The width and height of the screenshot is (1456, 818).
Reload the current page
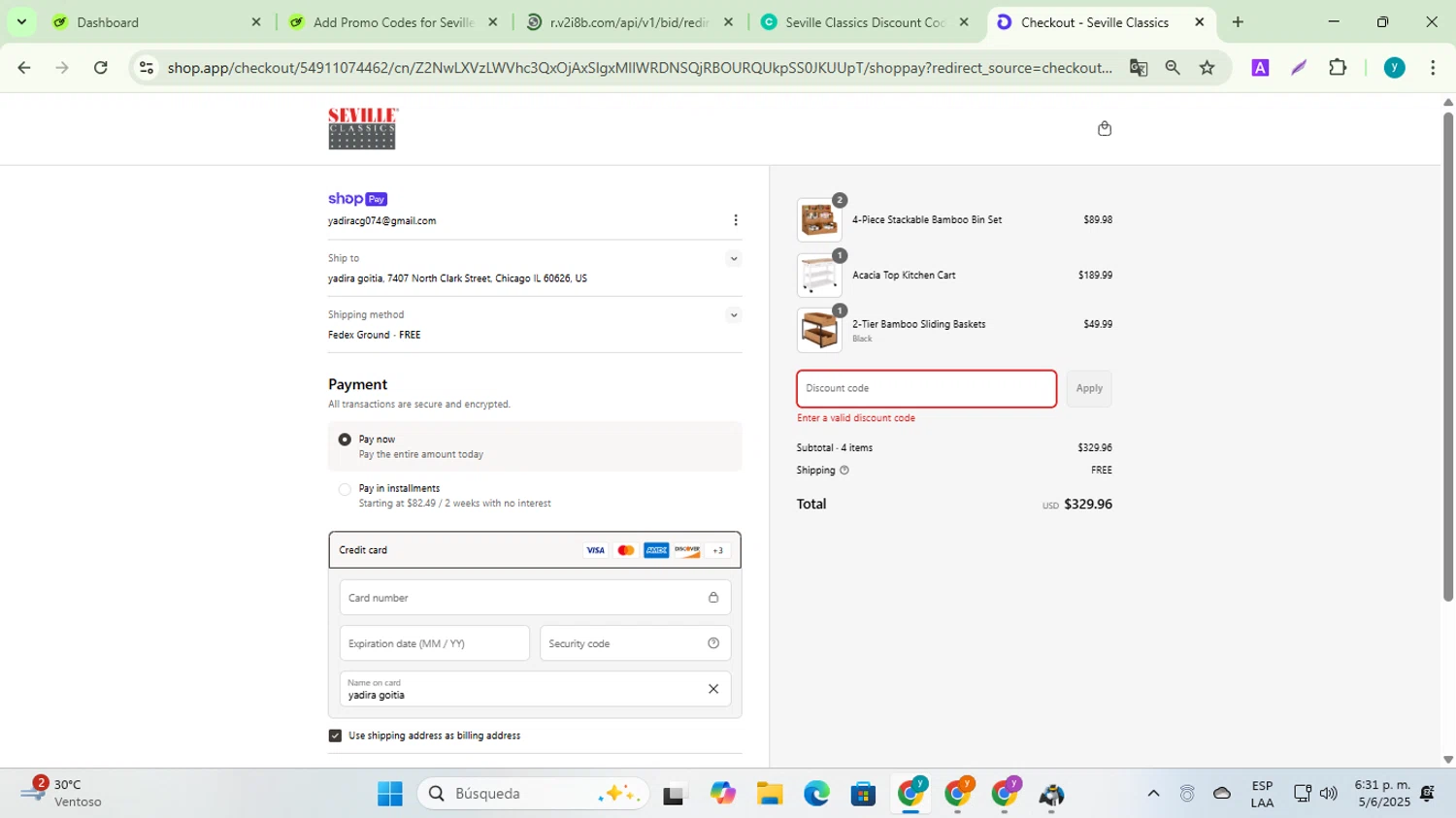[x=101, y=67]
